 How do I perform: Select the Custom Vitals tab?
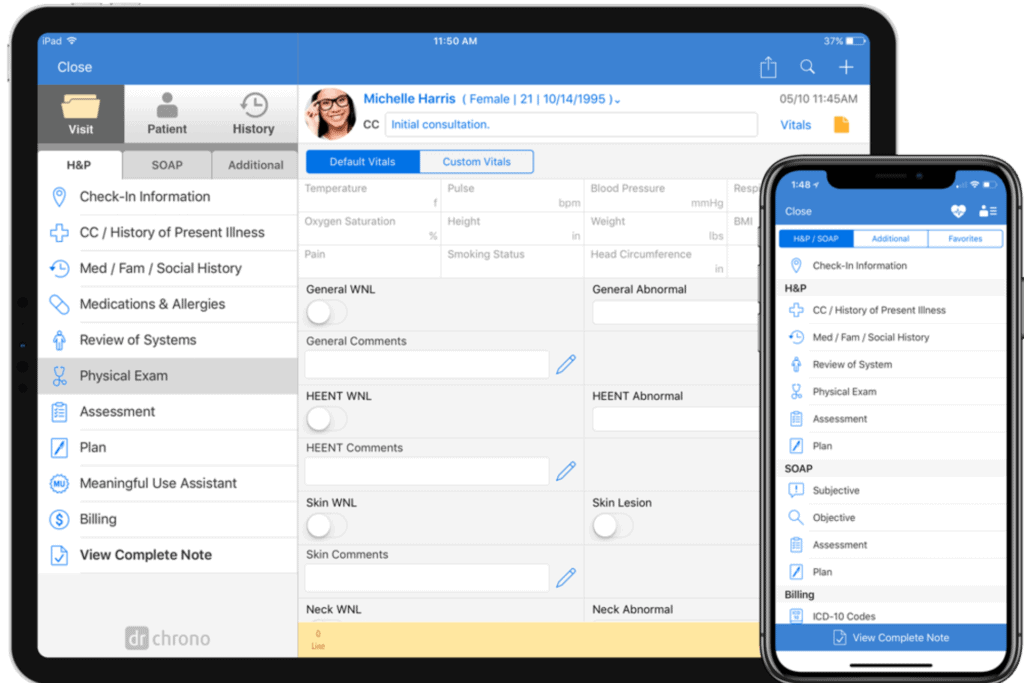point(476,162)
